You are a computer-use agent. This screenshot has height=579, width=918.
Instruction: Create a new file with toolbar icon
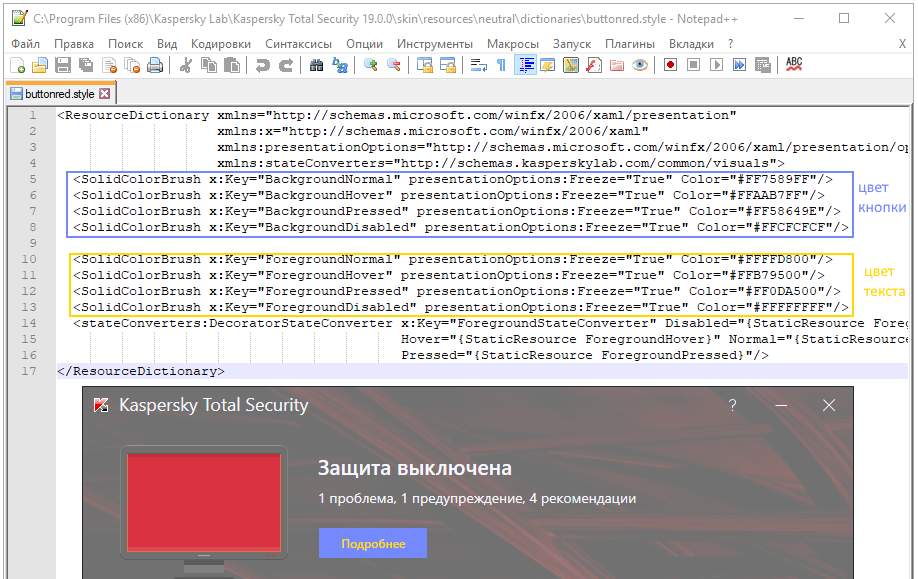point(17,66)
